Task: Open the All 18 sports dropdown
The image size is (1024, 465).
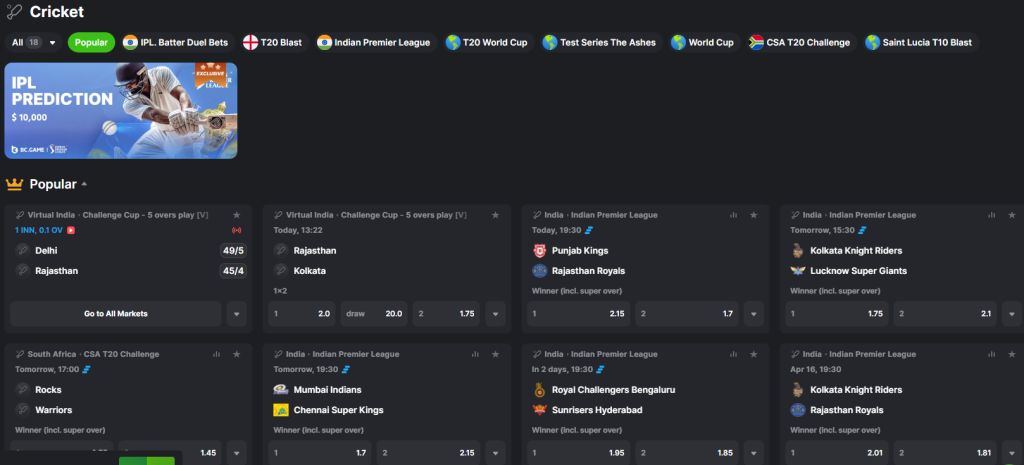Action: point(33,42)
